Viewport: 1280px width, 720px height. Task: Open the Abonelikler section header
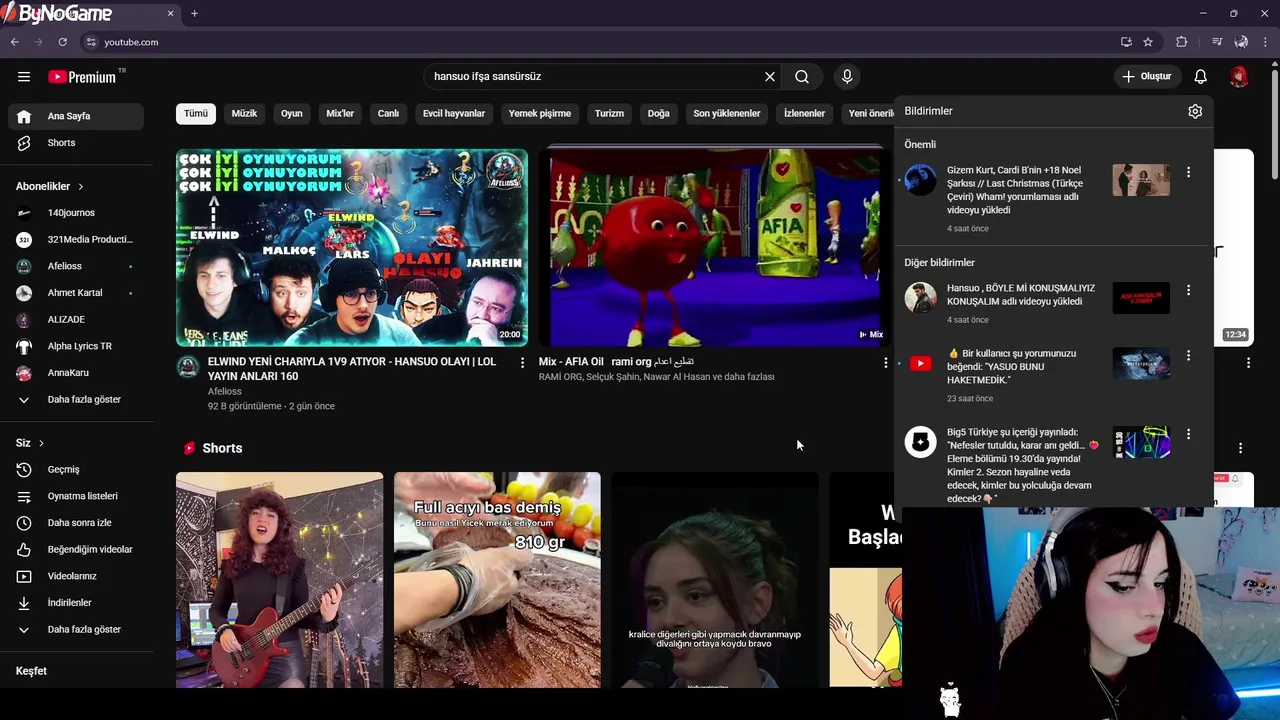pyautogui.click(x=50, y=186)
